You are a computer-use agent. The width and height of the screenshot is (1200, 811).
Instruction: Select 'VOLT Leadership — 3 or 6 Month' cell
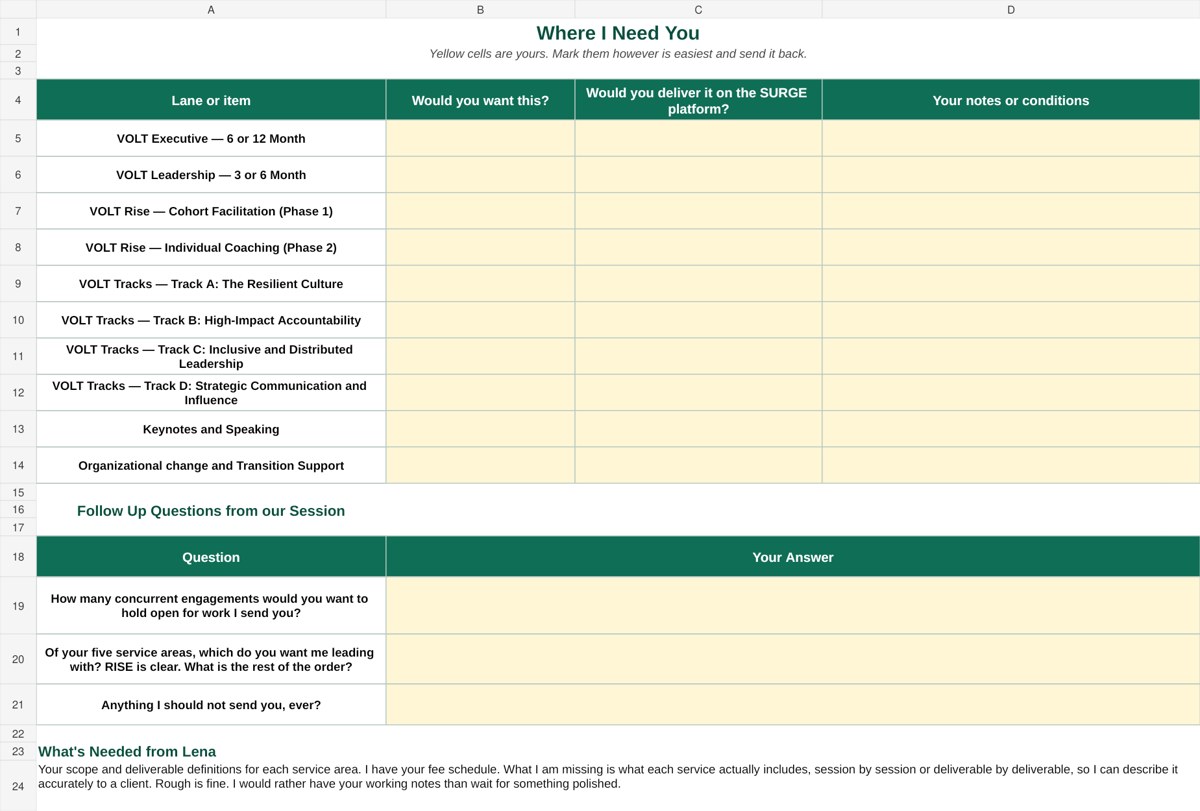coord(211,175)
